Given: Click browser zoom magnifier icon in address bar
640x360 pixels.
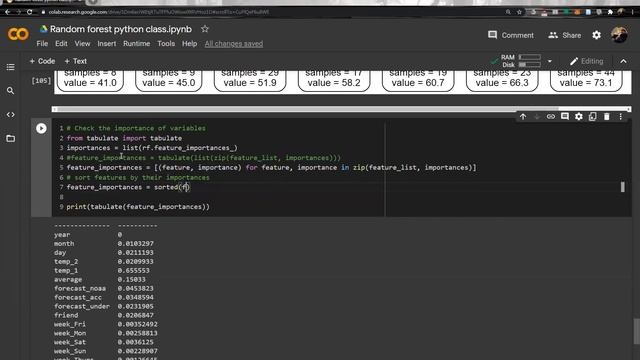Looking at the screenshot, I should [508, 12].
